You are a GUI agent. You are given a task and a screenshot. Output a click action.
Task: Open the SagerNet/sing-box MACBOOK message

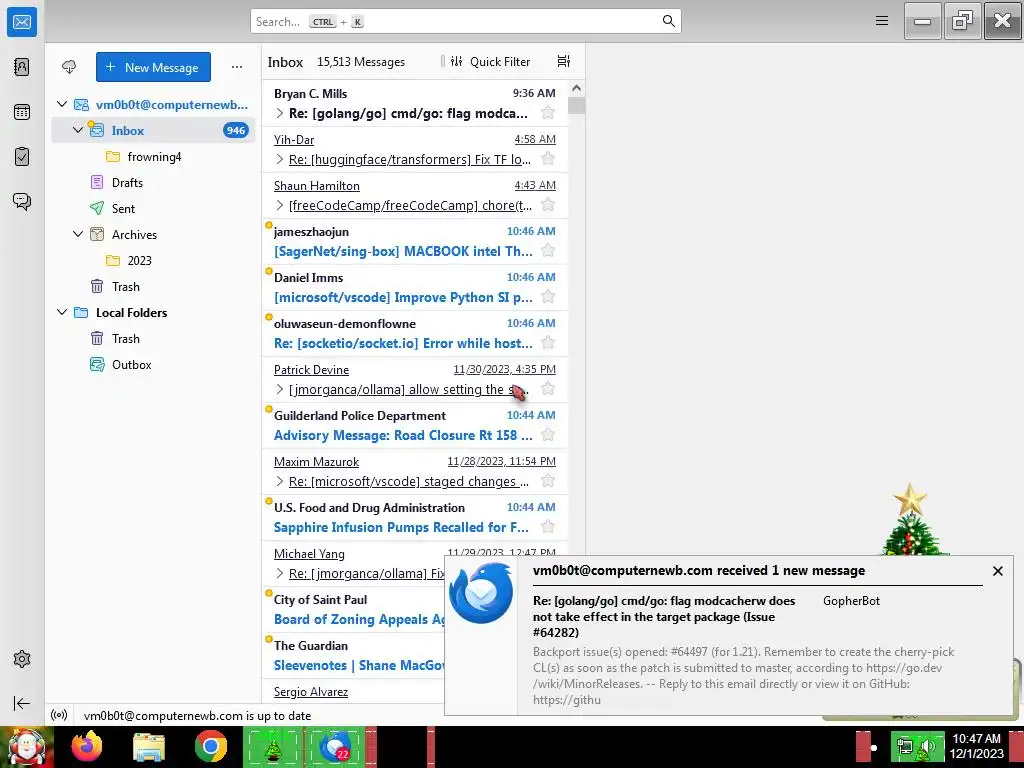pyautogui.click(x=415, y=241)
